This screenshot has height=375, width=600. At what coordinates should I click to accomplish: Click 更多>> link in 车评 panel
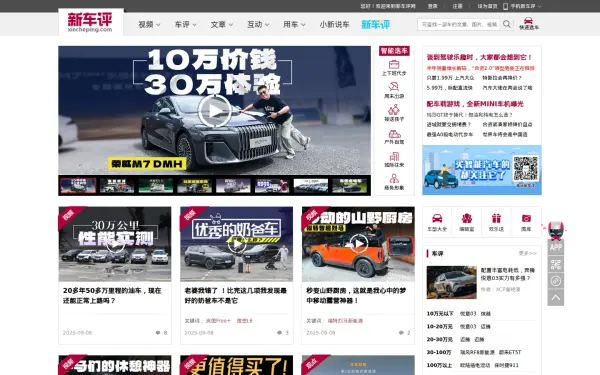click(x=527, y=253)
